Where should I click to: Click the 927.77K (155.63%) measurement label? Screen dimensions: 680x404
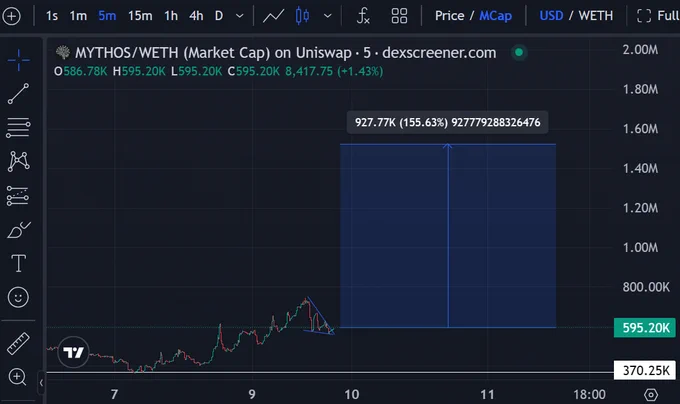[448, 122]
